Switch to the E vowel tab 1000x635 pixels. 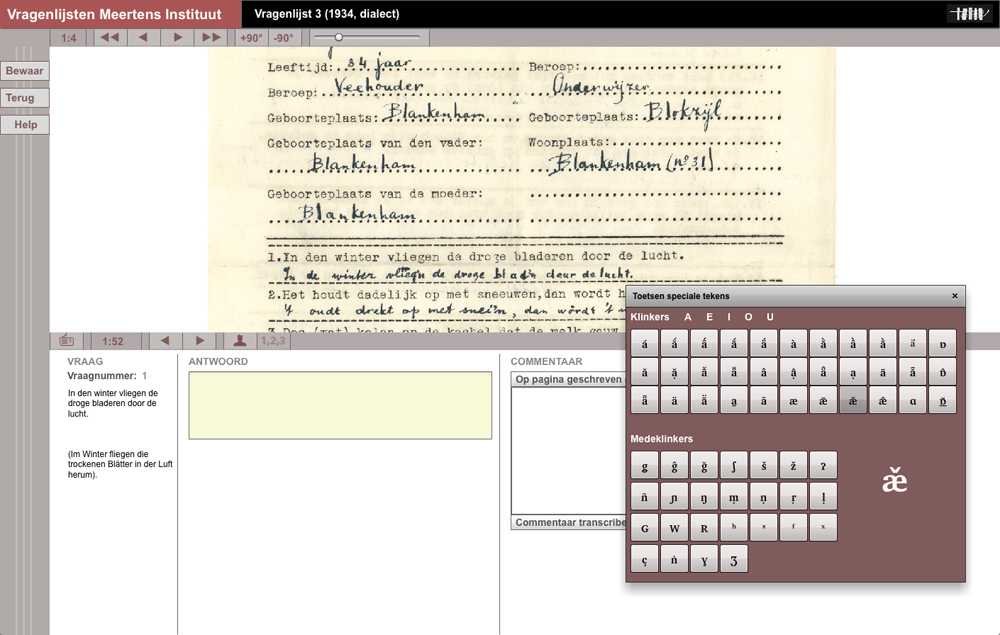[x=710, y=317]
